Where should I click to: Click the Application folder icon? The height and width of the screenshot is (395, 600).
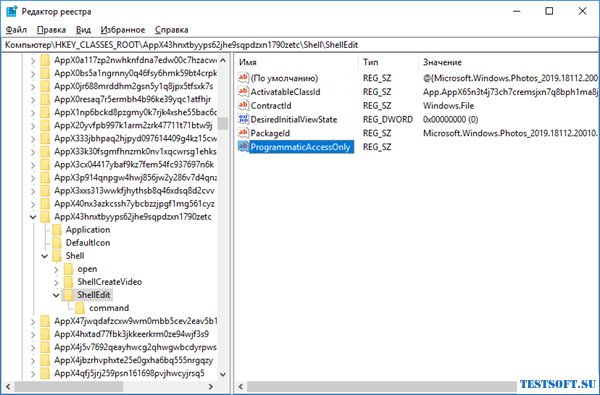pos(57,230)
